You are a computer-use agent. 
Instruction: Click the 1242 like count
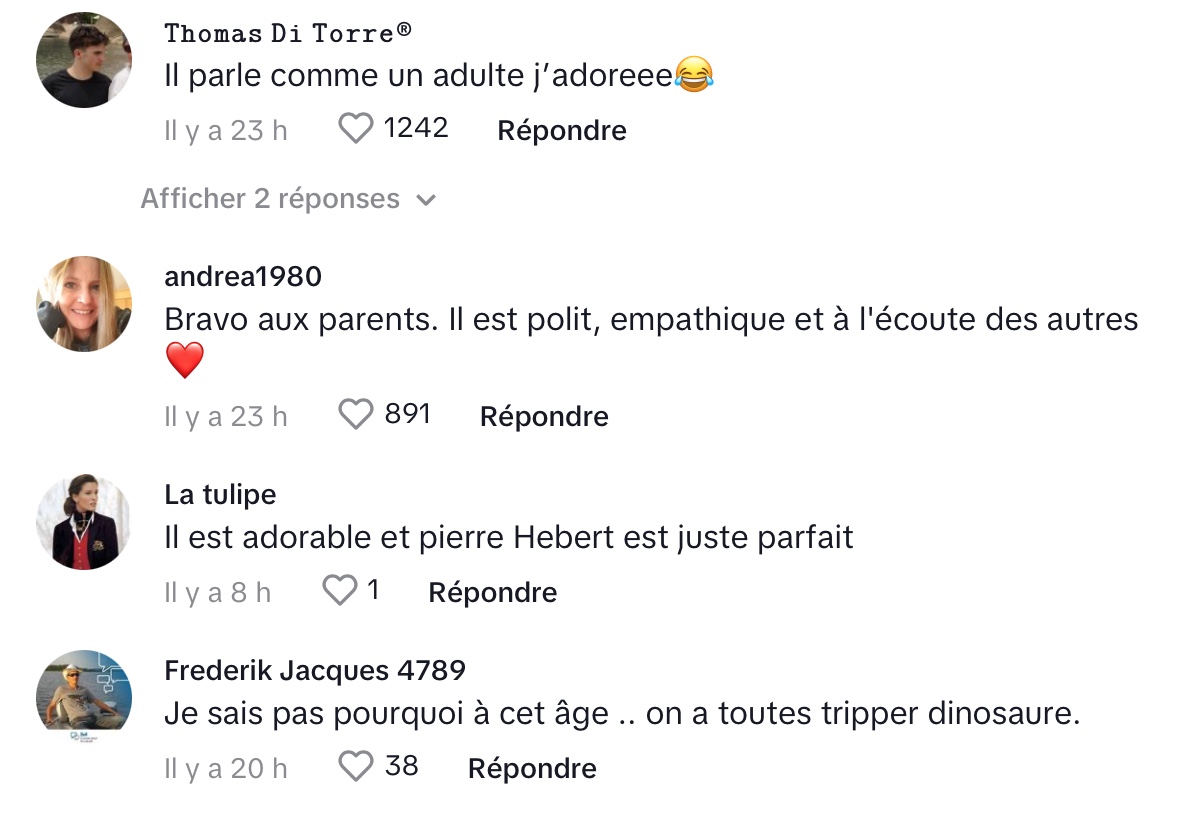pos(416,128)
